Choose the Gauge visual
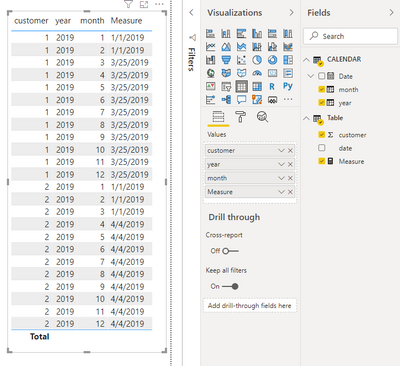400x366 pixels. click(257, 73)
